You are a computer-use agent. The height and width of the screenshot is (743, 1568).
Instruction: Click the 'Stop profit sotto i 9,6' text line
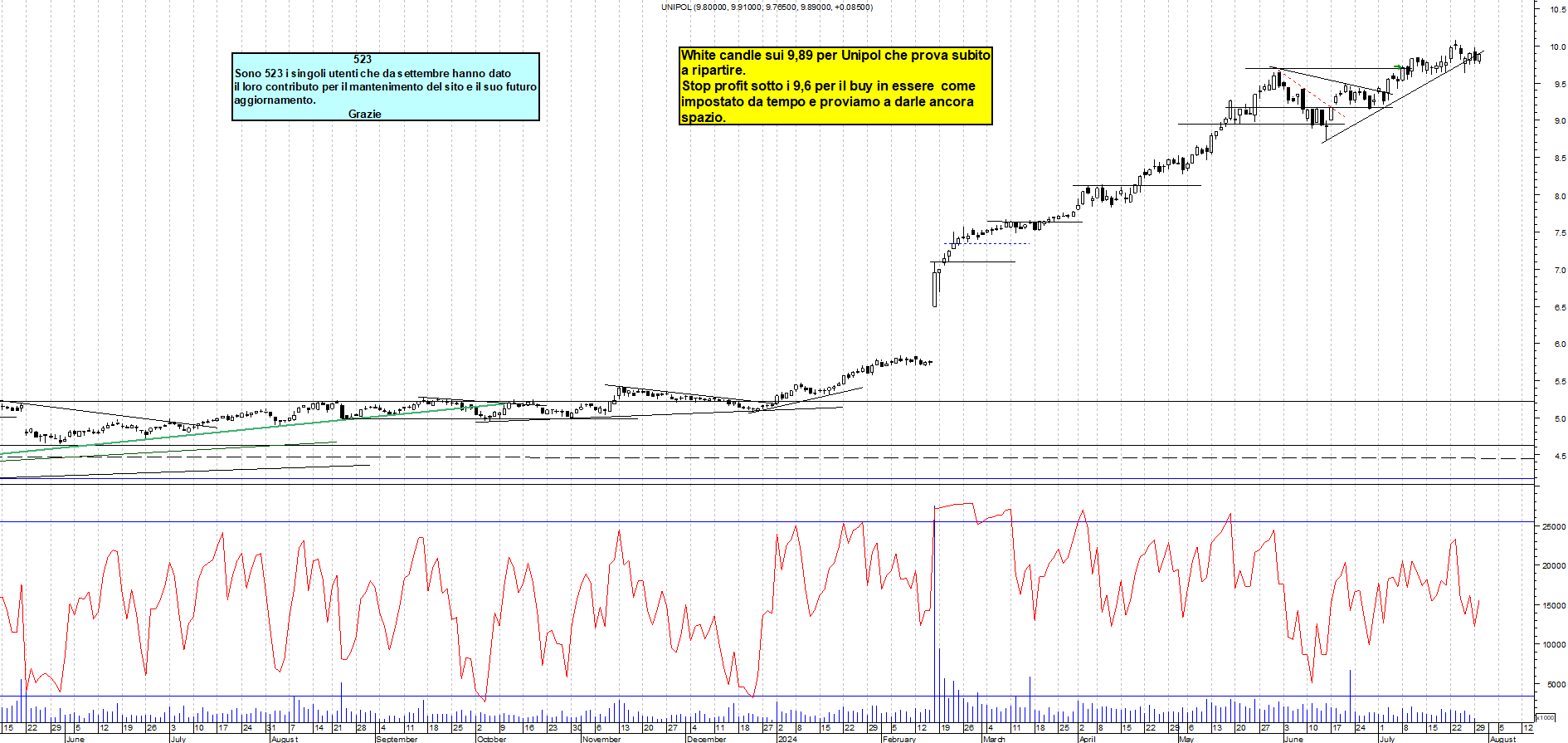(828, 86)
